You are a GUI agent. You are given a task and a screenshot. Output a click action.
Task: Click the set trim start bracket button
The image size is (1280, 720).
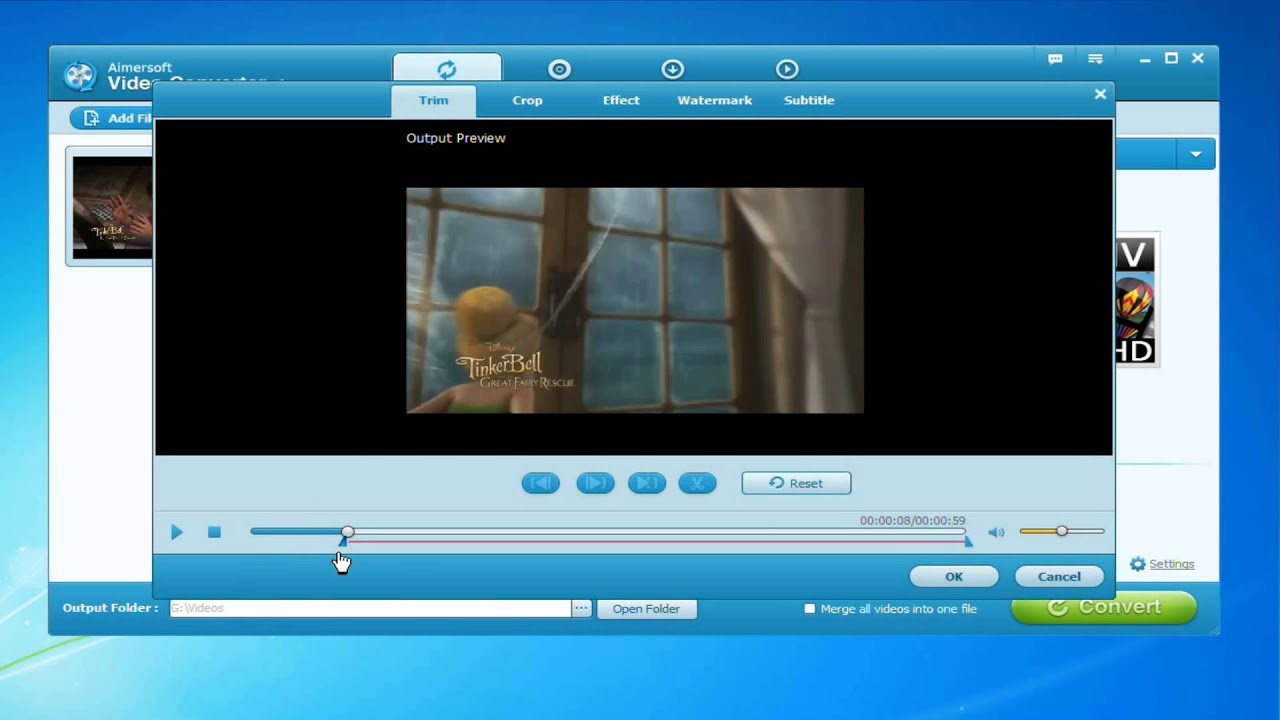[541, 483]
